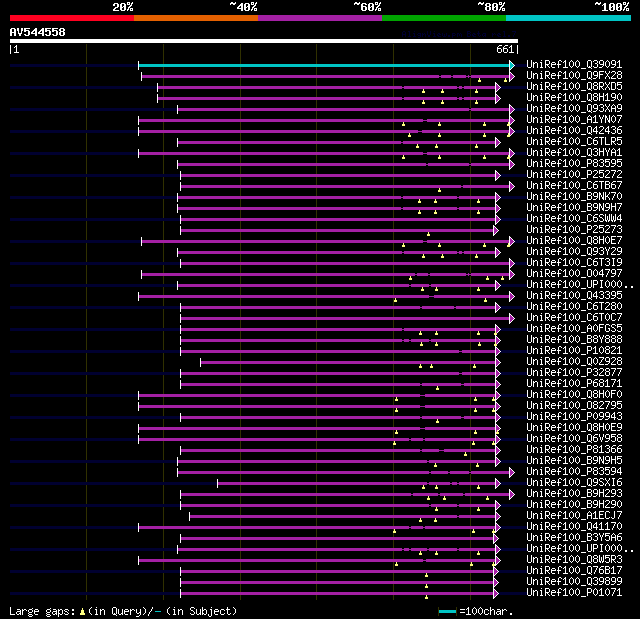Select the UniRef100_C6SWW4 label
The image size is (640, 619).
(x=574, y=219)
